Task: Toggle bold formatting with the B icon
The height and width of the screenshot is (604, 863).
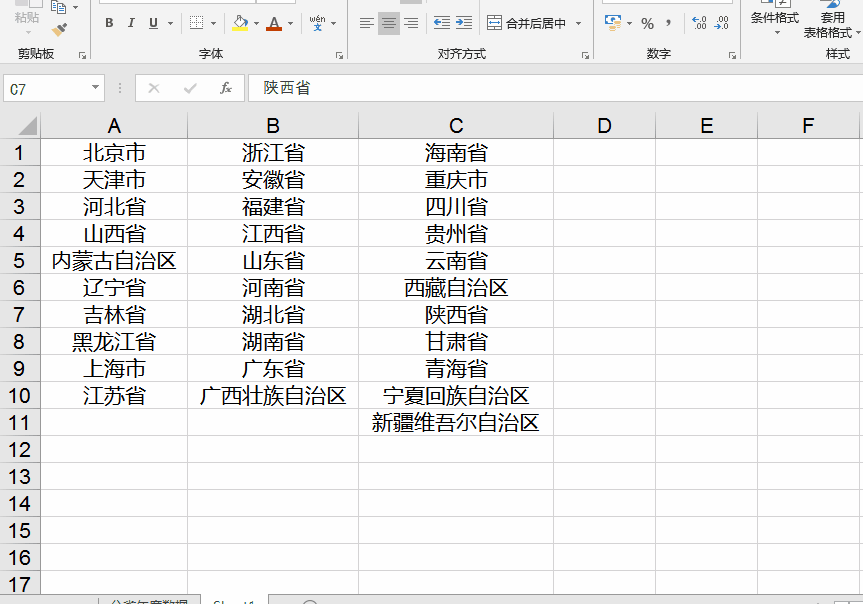Action: pyautogui.click(x=109, y=23)
